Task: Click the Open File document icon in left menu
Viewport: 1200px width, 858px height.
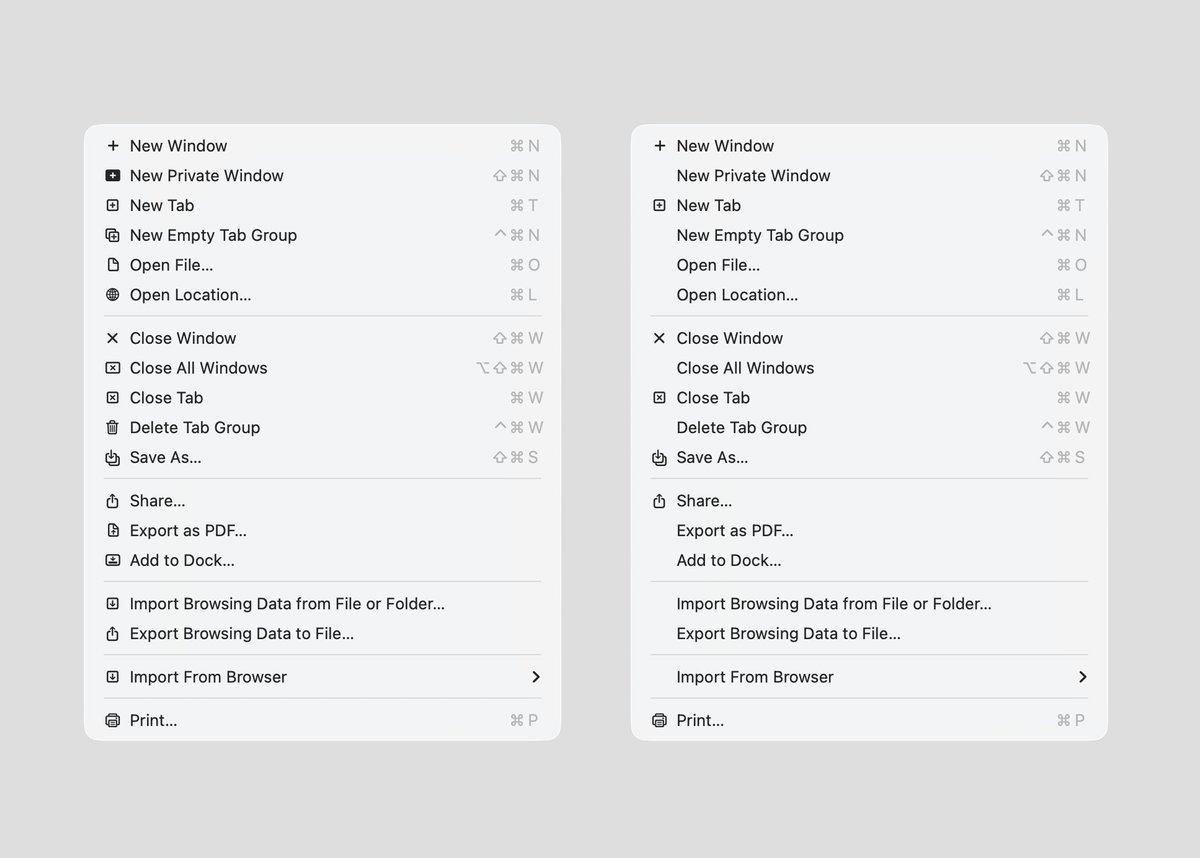Action: tap(112, 266)
